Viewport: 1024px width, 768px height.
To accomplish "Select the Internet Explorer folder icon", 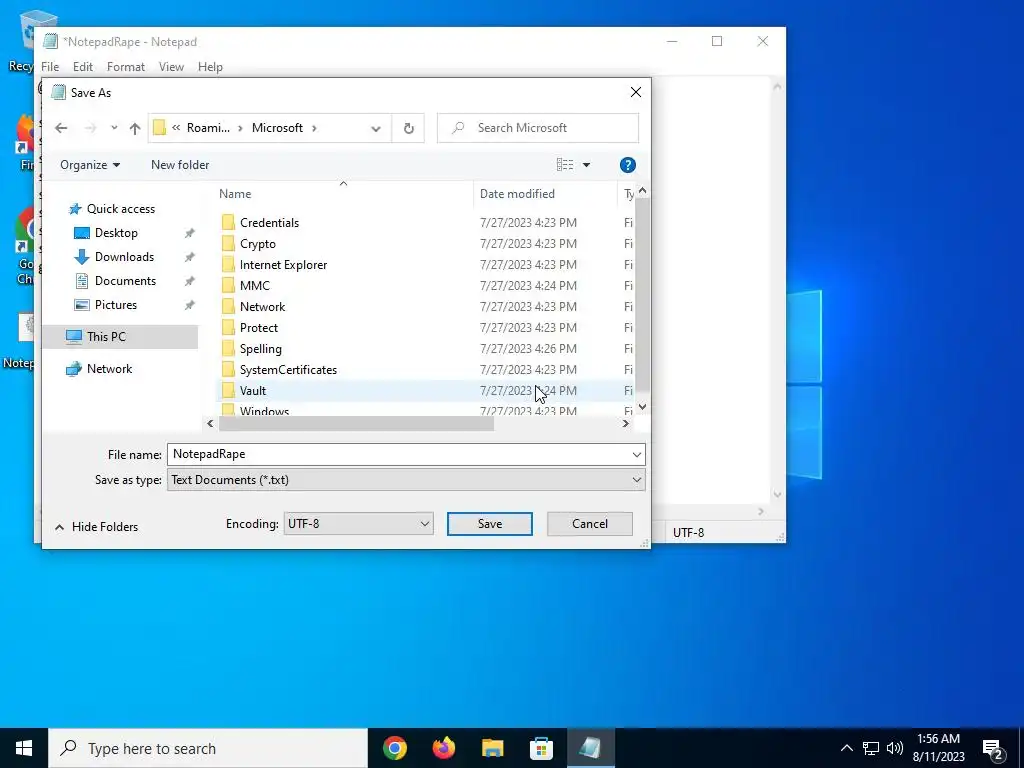I will coord(228,264).
